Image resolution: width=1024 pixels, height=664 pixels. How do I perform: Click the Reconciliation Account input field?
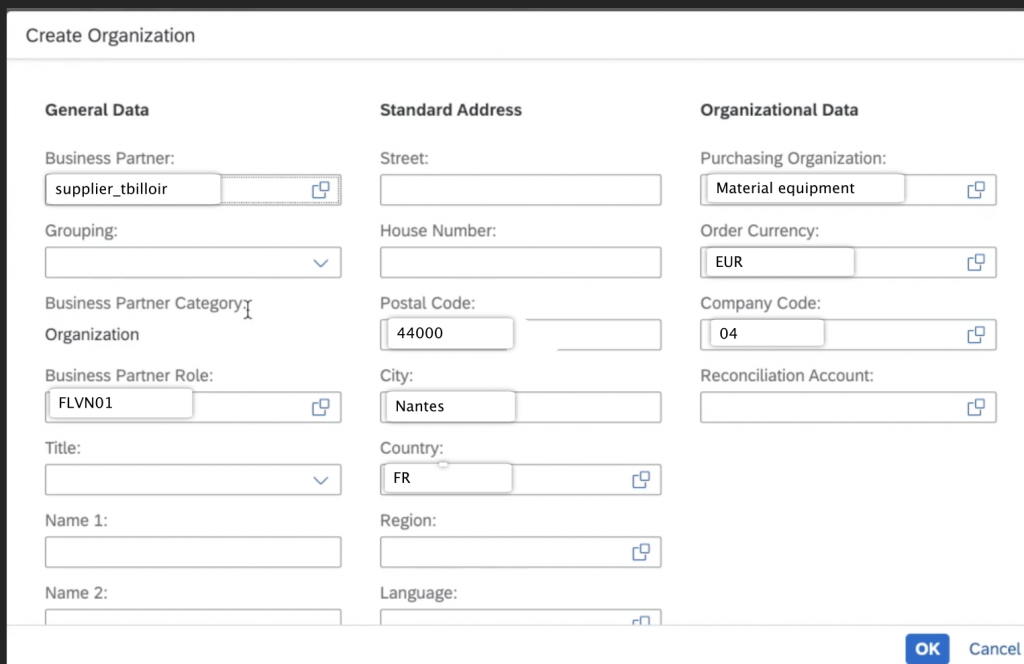[x=830, y=407]
